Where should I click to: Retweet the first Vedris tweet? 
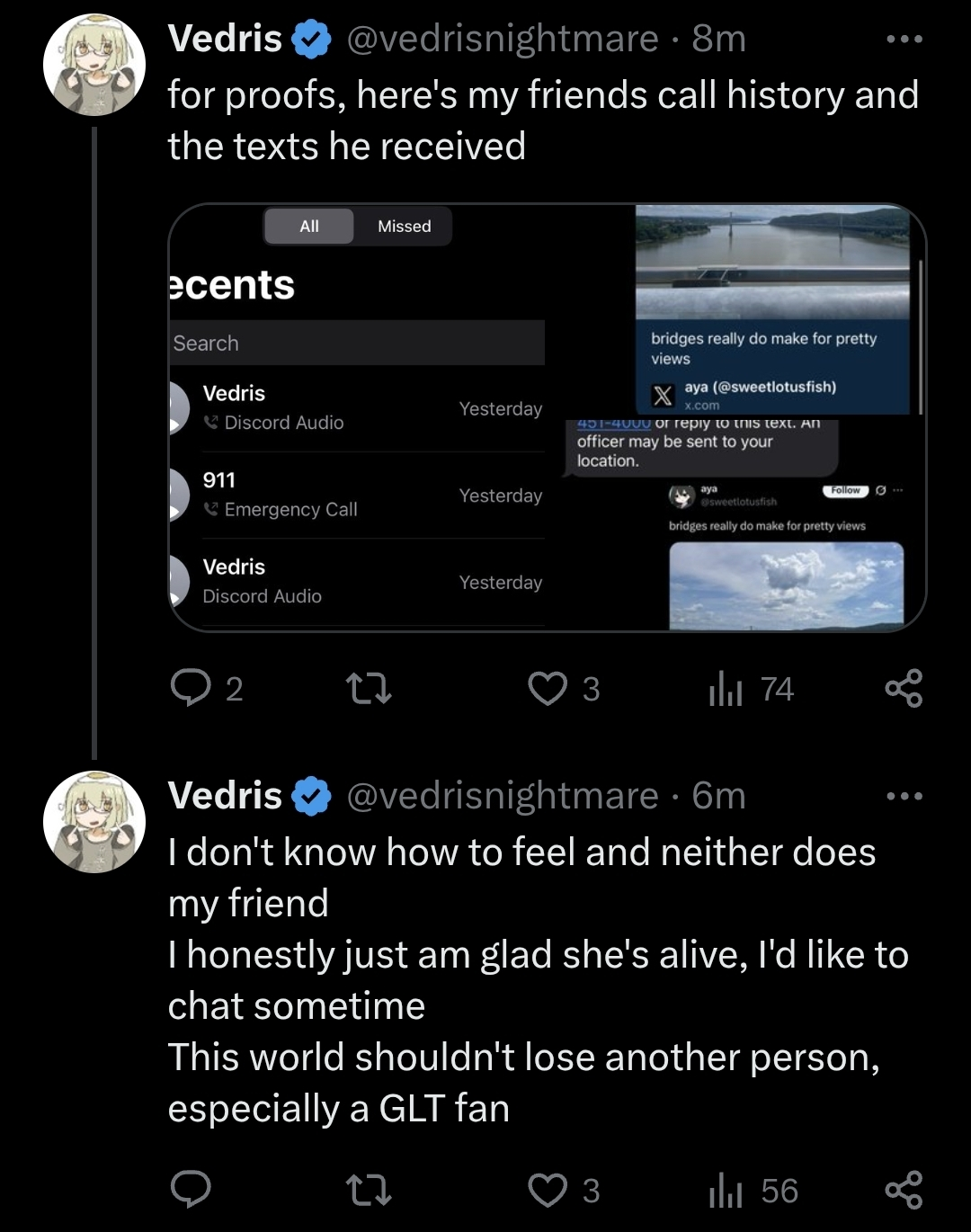[369, 689]
